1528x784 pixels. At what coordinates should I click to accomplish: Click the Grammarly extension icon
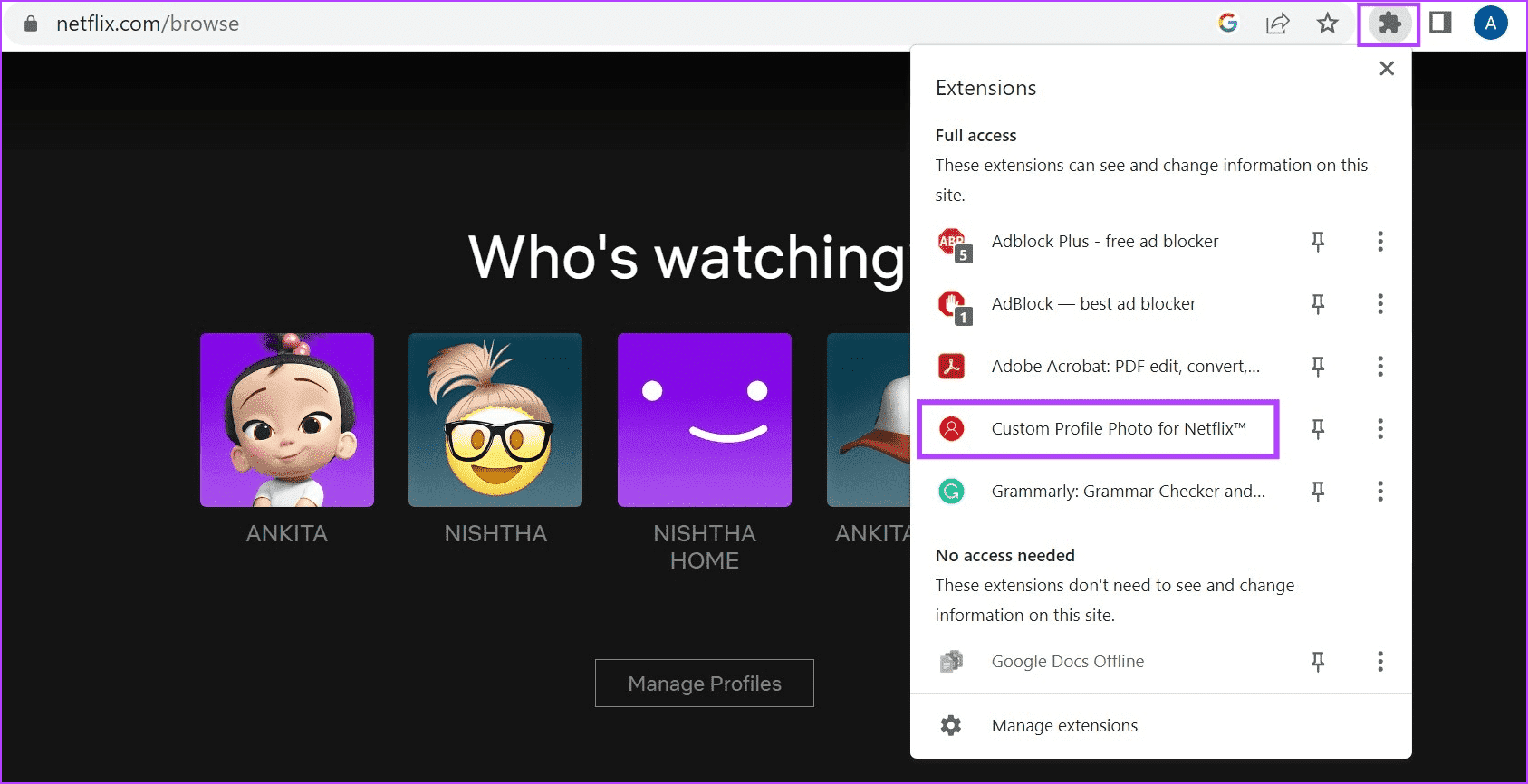(951, 492)
